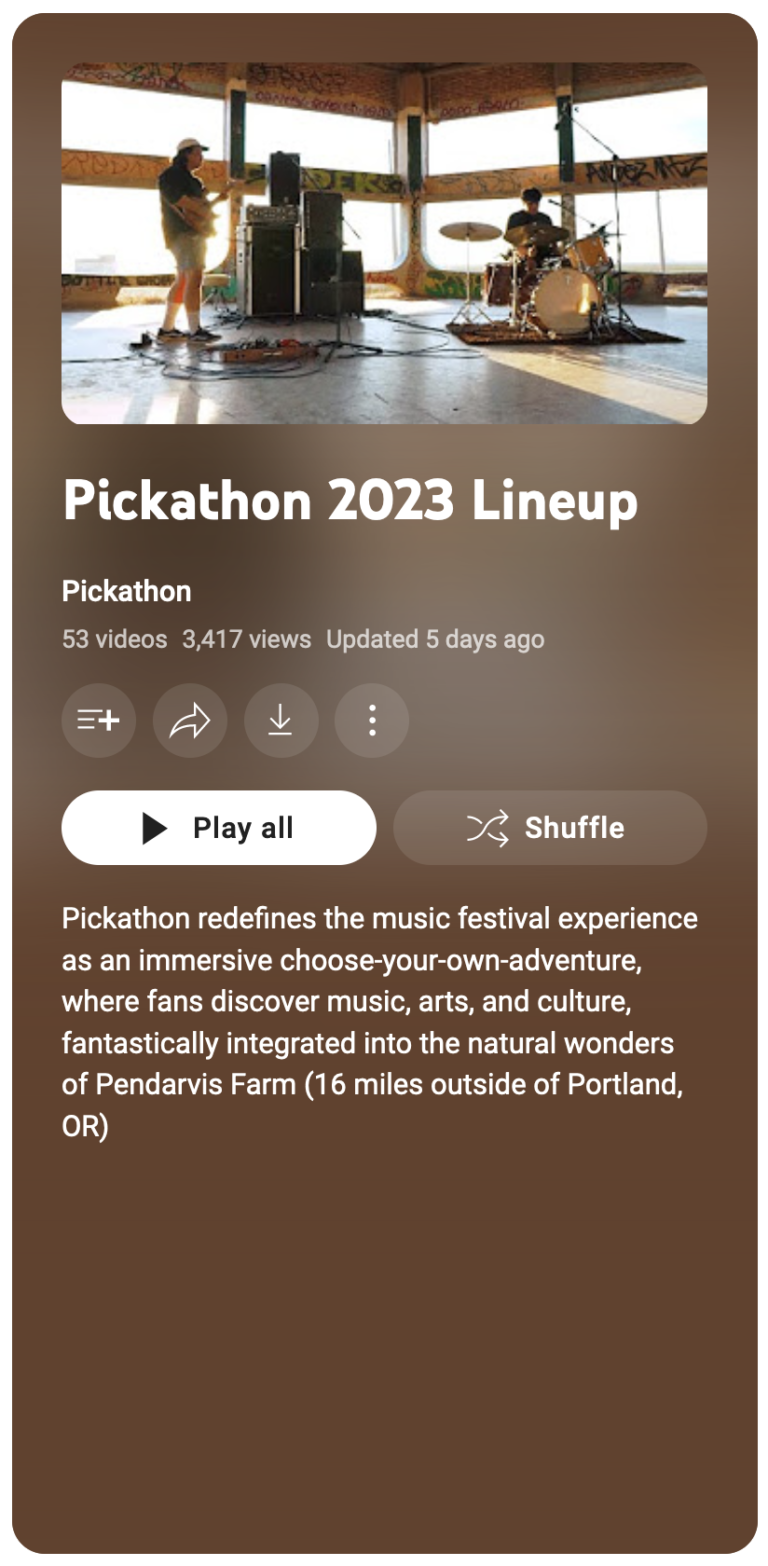Click the 3,417 views text
Screen dimensions: 768x1566
[x=246, y=640]
